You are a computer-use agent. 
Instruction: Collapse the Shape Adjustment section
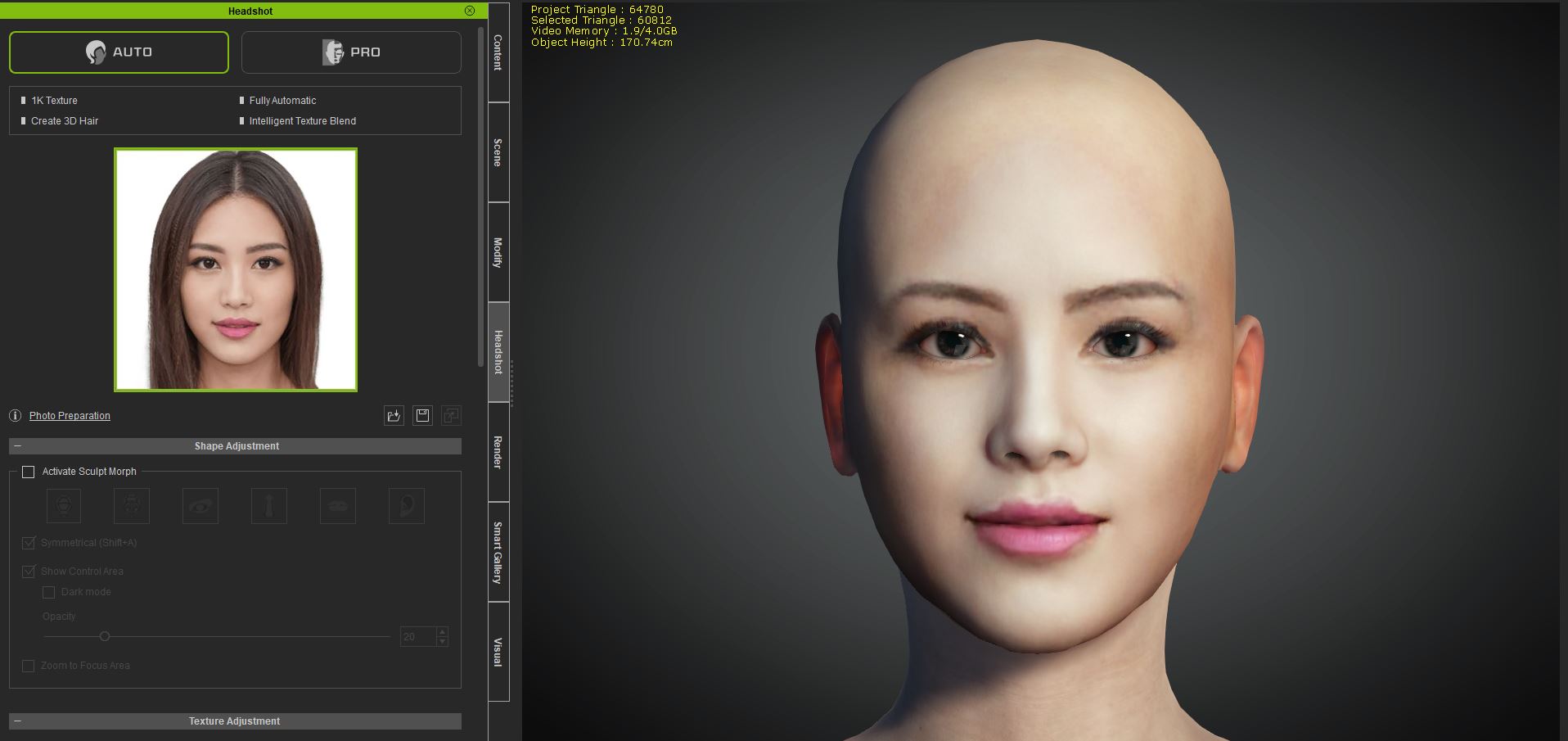click(17, 446)
